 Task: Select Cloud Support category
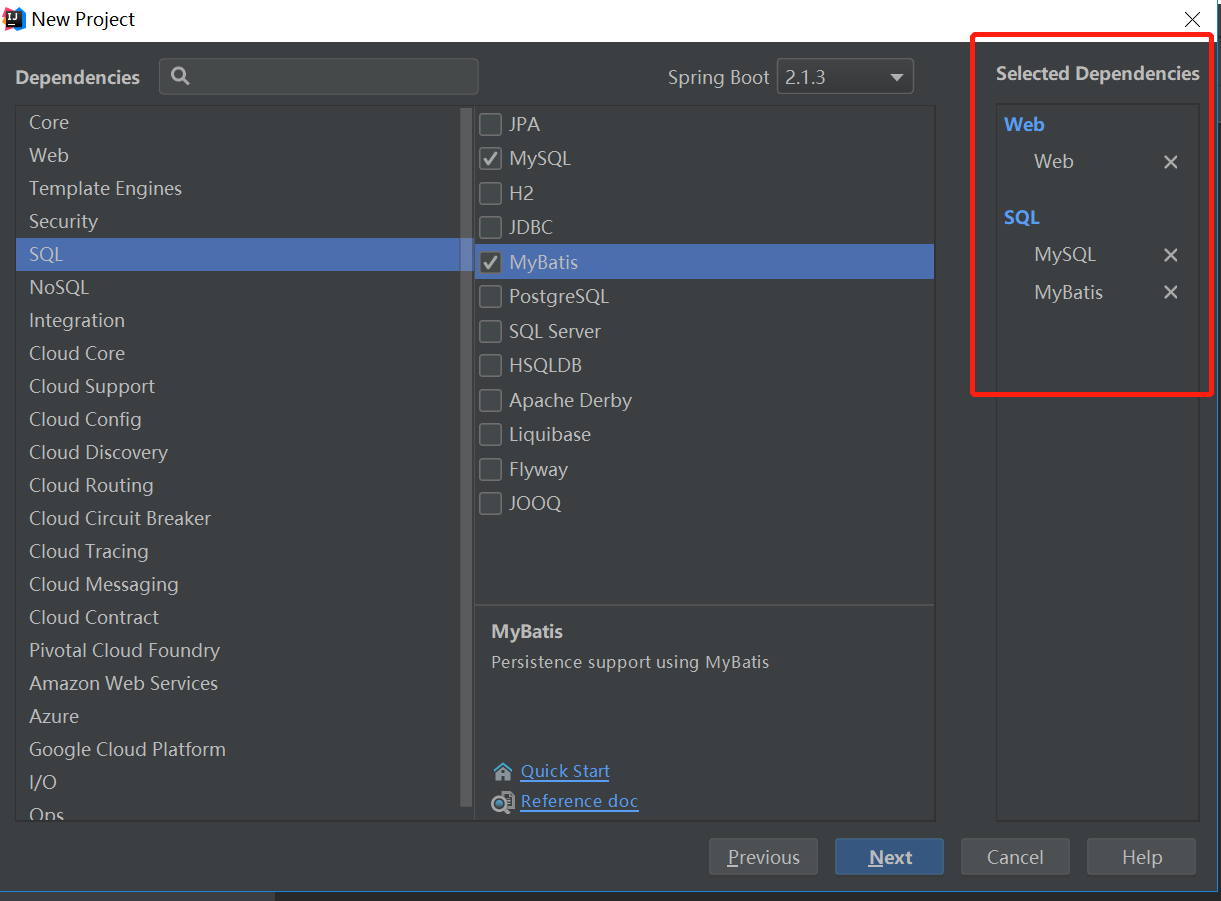click(237, 386)
